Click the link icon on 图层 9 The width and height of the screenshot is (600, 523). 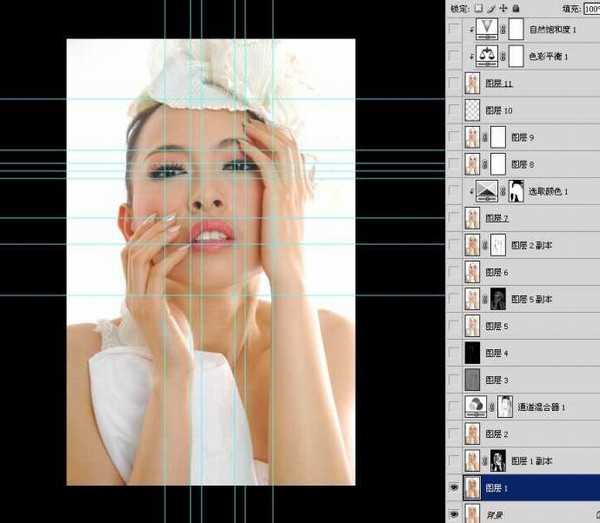(x=487, y=137)
